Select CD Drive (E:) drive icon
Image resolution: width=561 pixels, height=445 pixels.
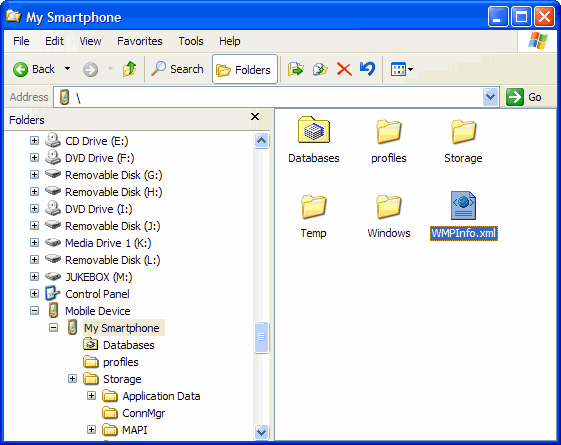click(x=53, y=141)
